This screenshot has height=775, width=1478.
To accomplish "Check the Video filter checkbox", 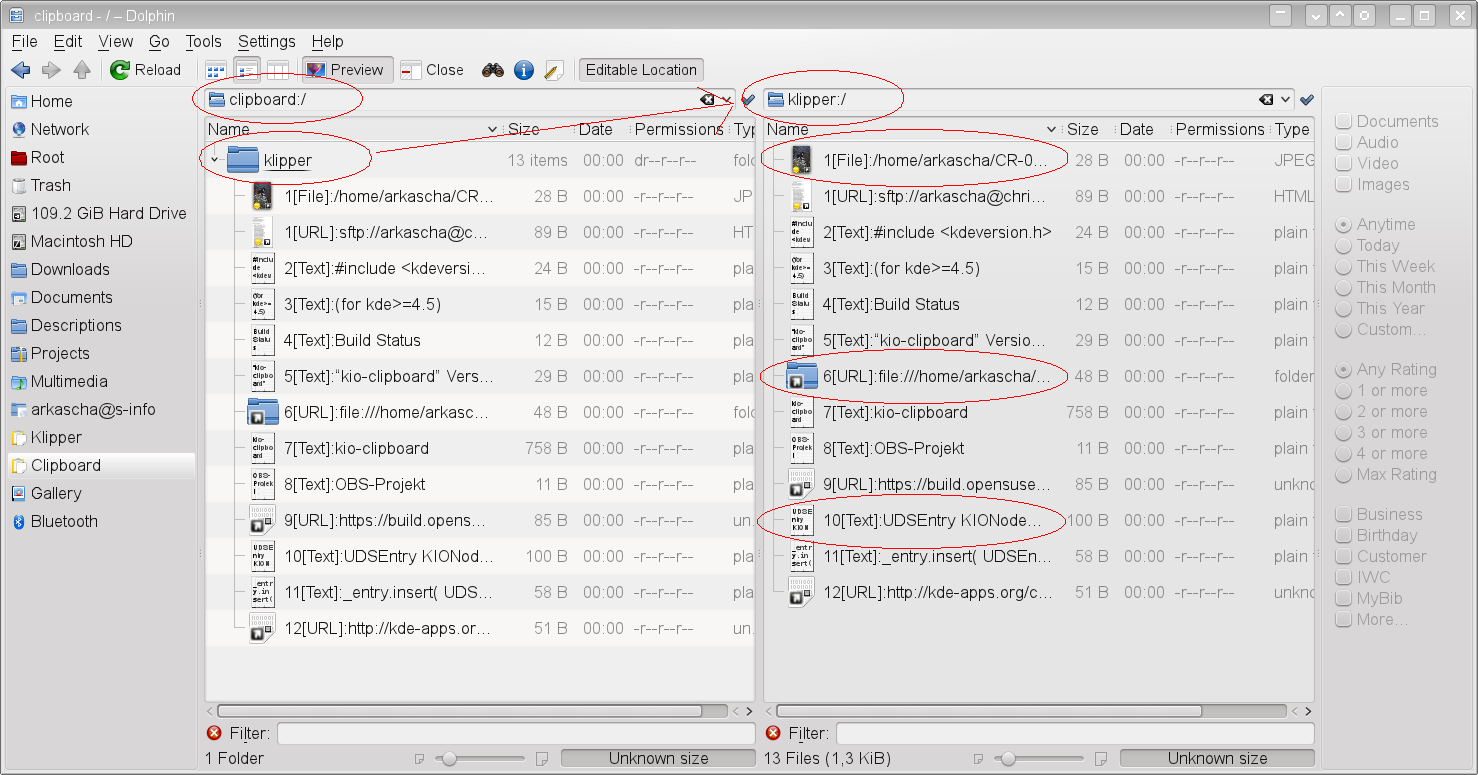I will click(1344, 164).
